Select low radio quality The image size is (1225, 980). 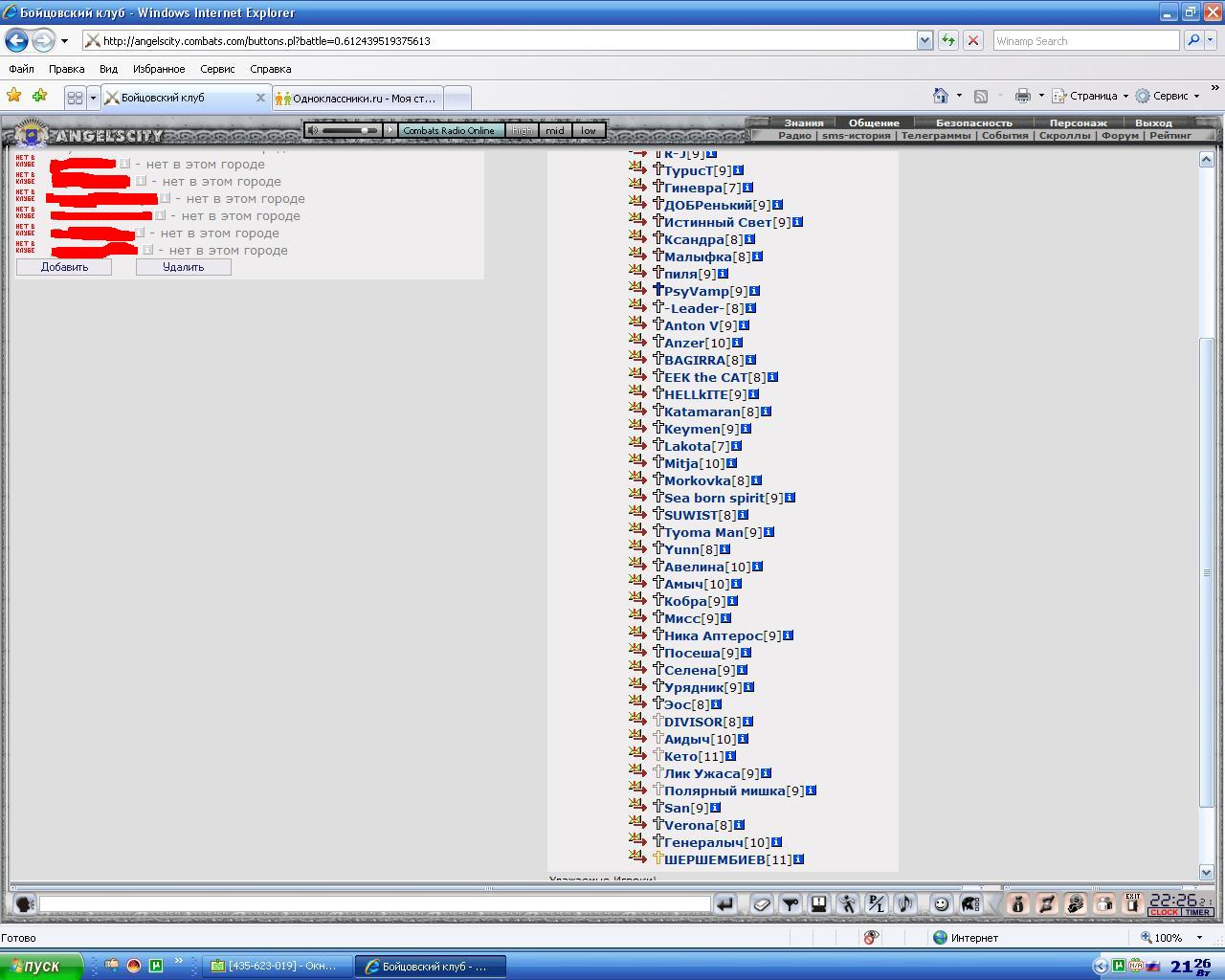tap(589, 130)
